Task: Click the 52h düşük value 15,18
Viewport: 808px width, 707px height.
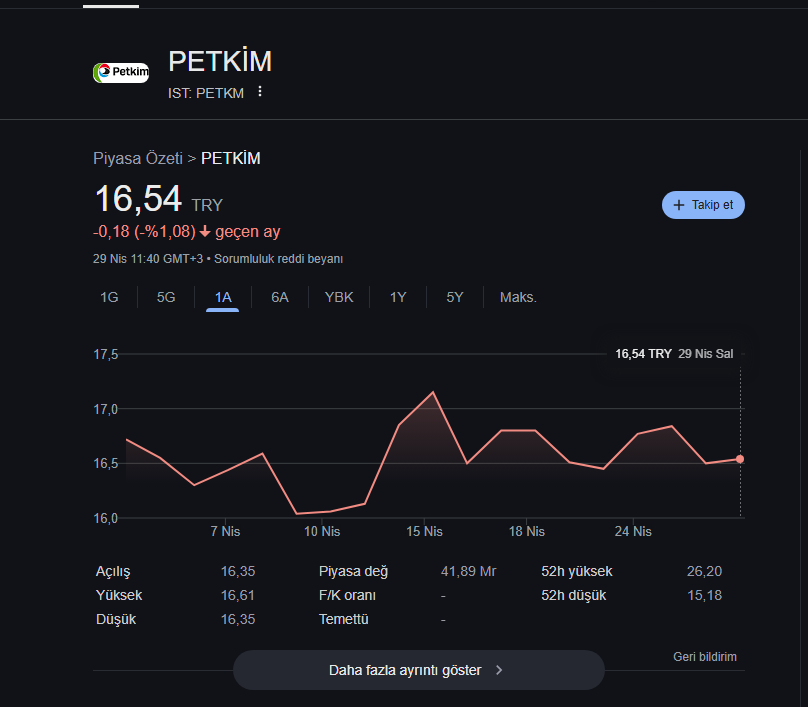Action: pyautogui.click(x=704, y=595)
